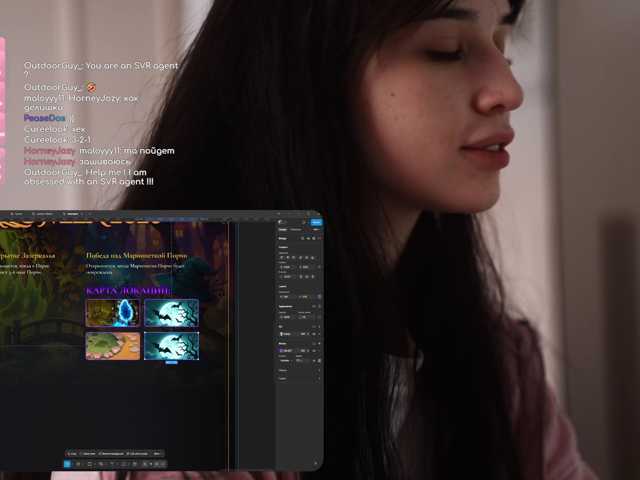
Task: Click the rotation angle field
Action: click(287, 277)
